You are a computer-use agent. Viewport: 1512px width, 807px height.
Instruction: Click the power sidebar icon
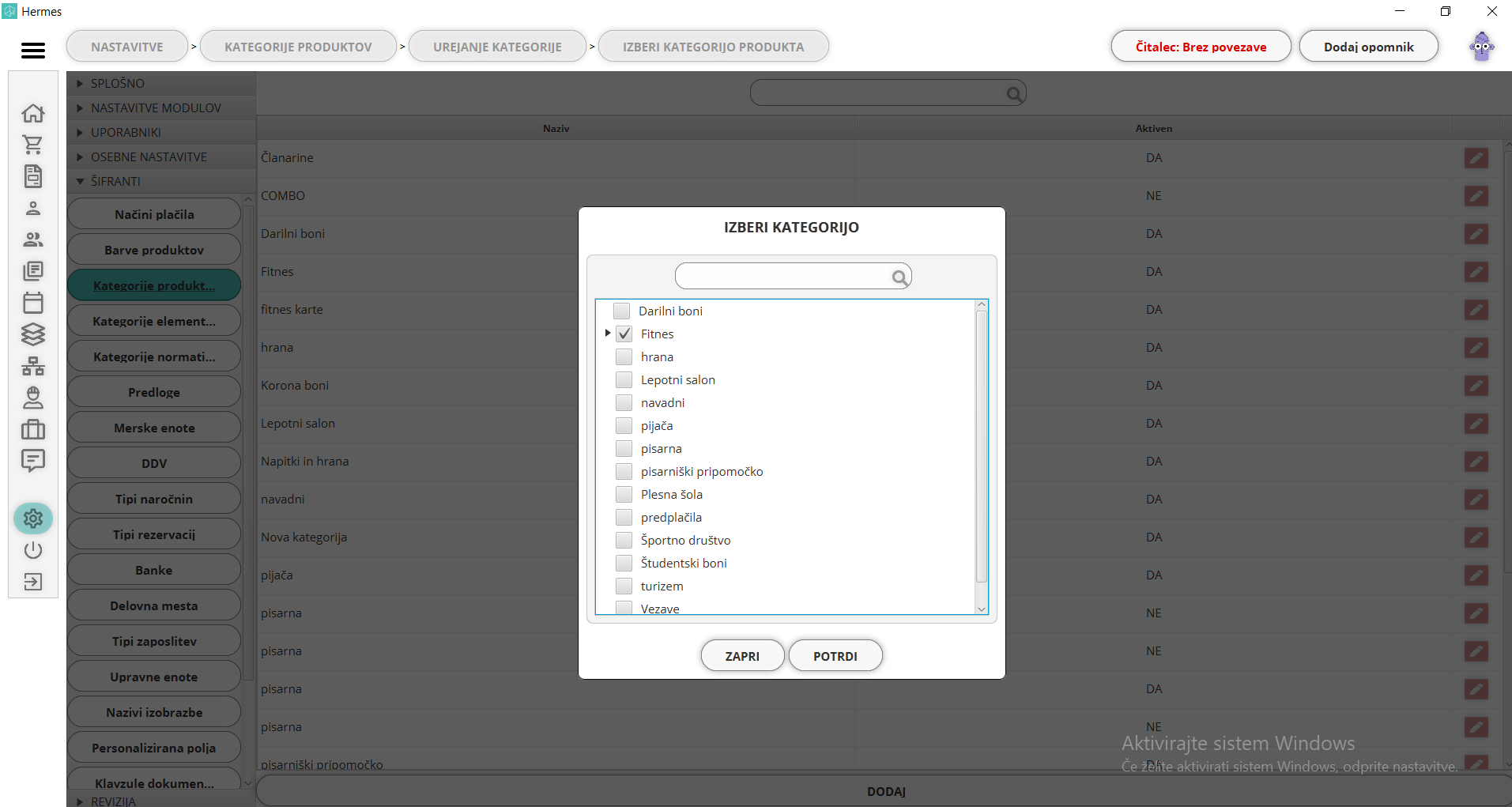pos(33,550)
